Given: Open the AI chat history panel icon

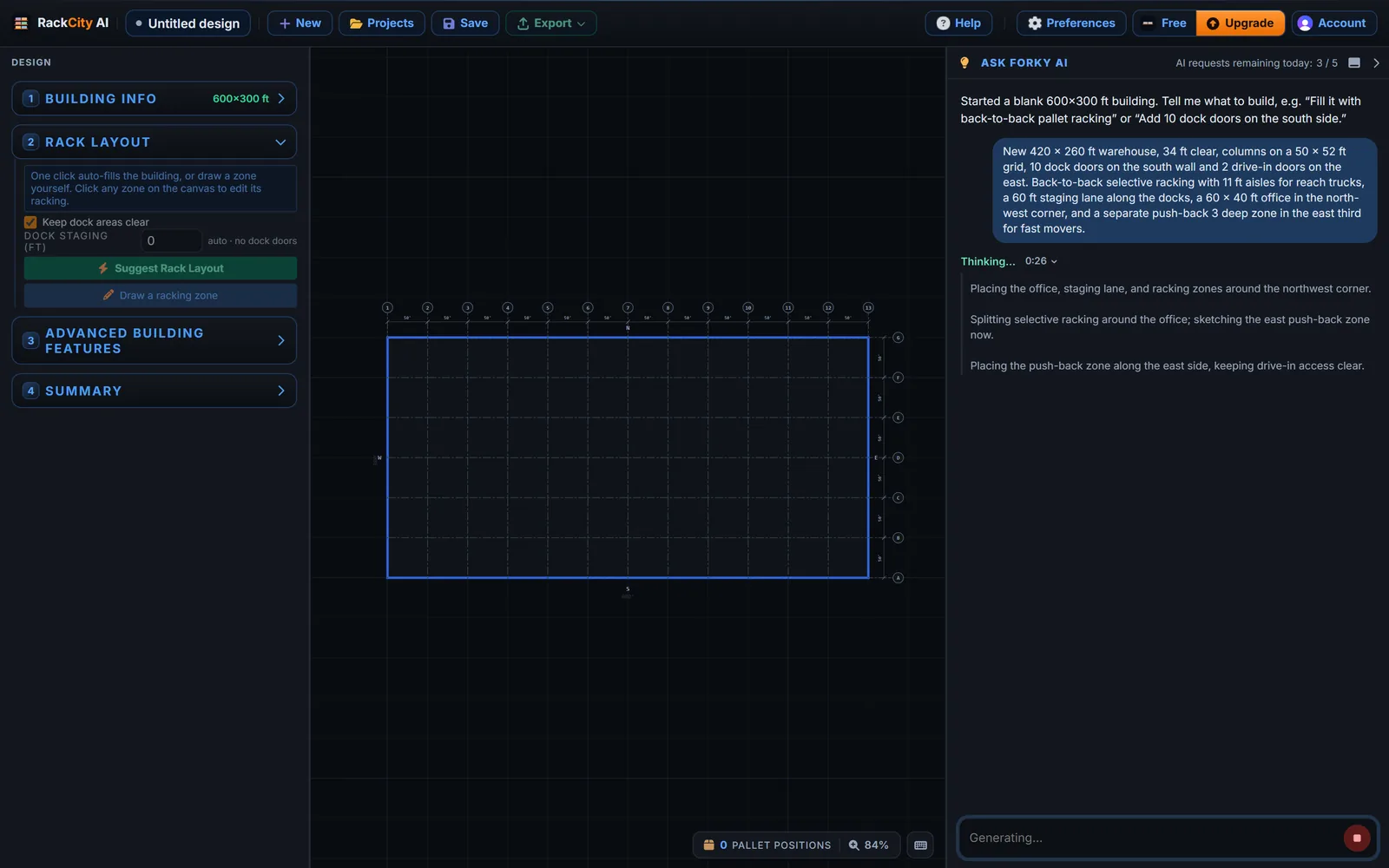Looking at the screenshot, I should point(1354,63).
